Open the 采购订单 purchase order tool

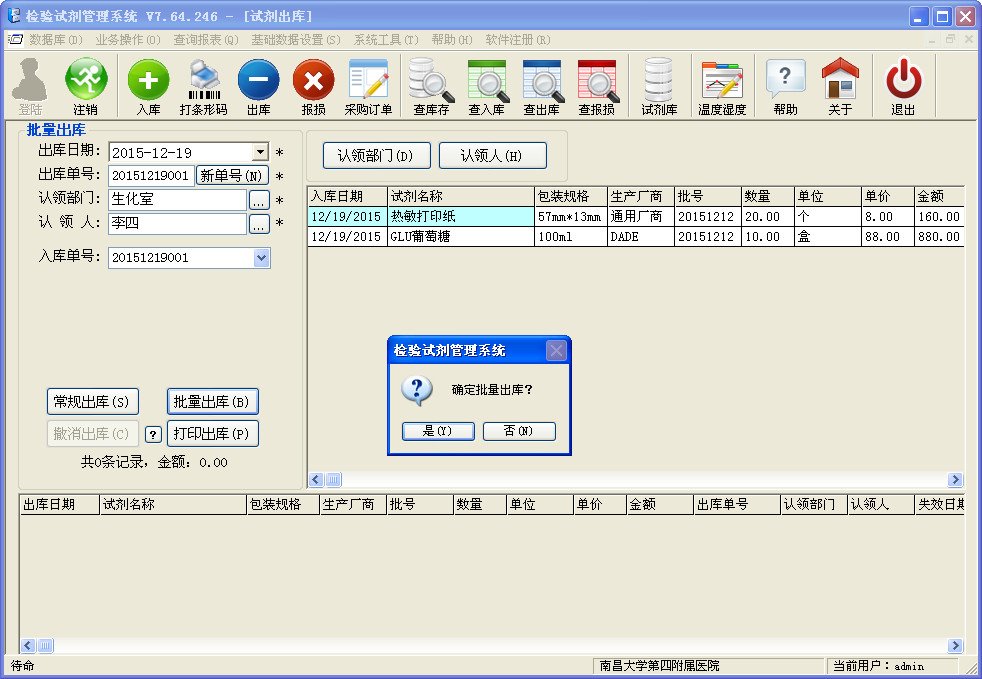[x=368, y=86]
